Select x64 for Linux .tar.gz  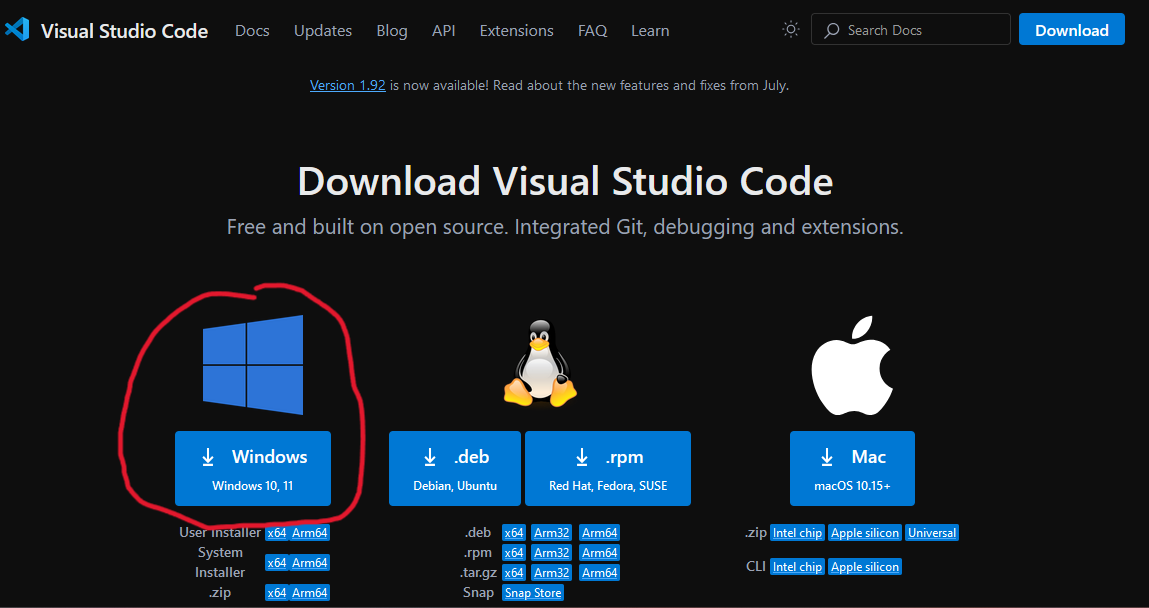point(514,572)
